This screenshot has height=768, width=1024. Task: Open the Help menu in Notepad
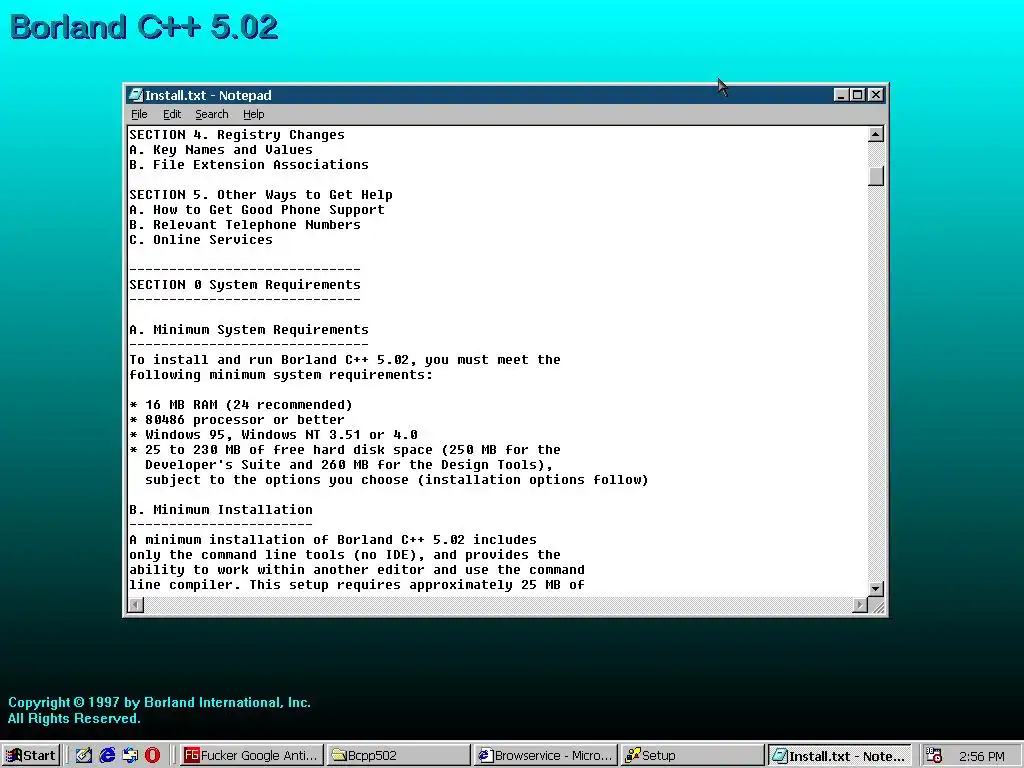(253, 114)
